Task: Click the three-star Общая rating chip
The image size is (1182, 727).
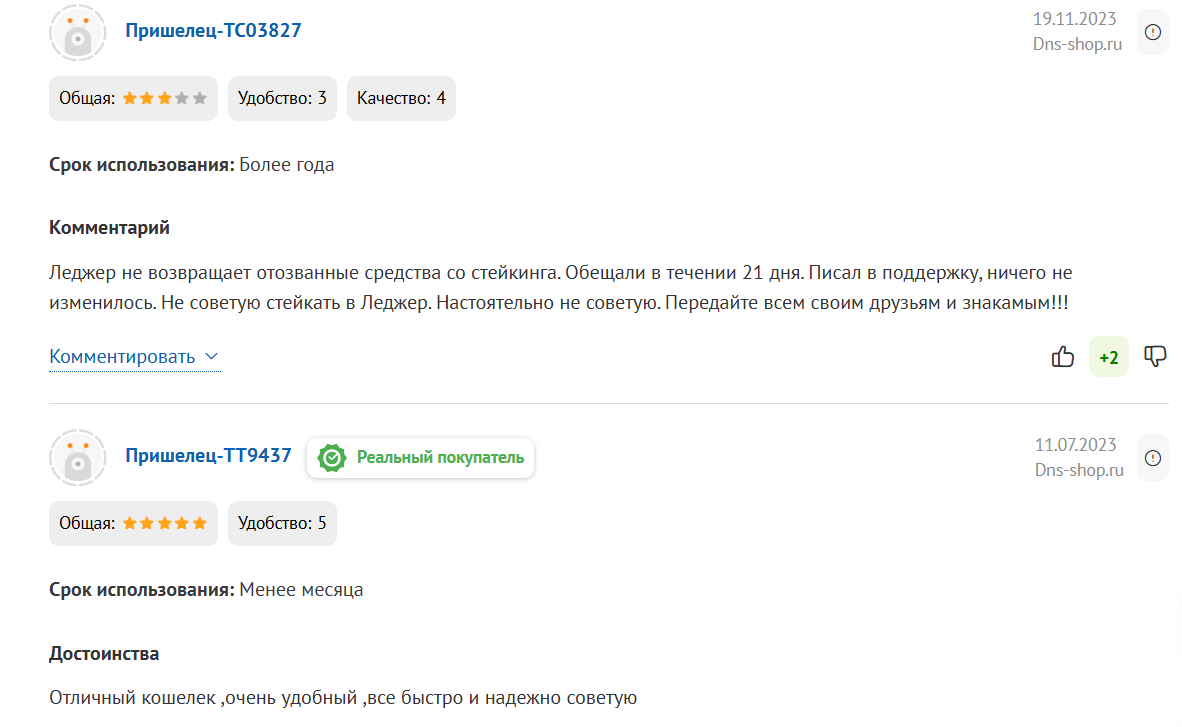Action: 133,98
